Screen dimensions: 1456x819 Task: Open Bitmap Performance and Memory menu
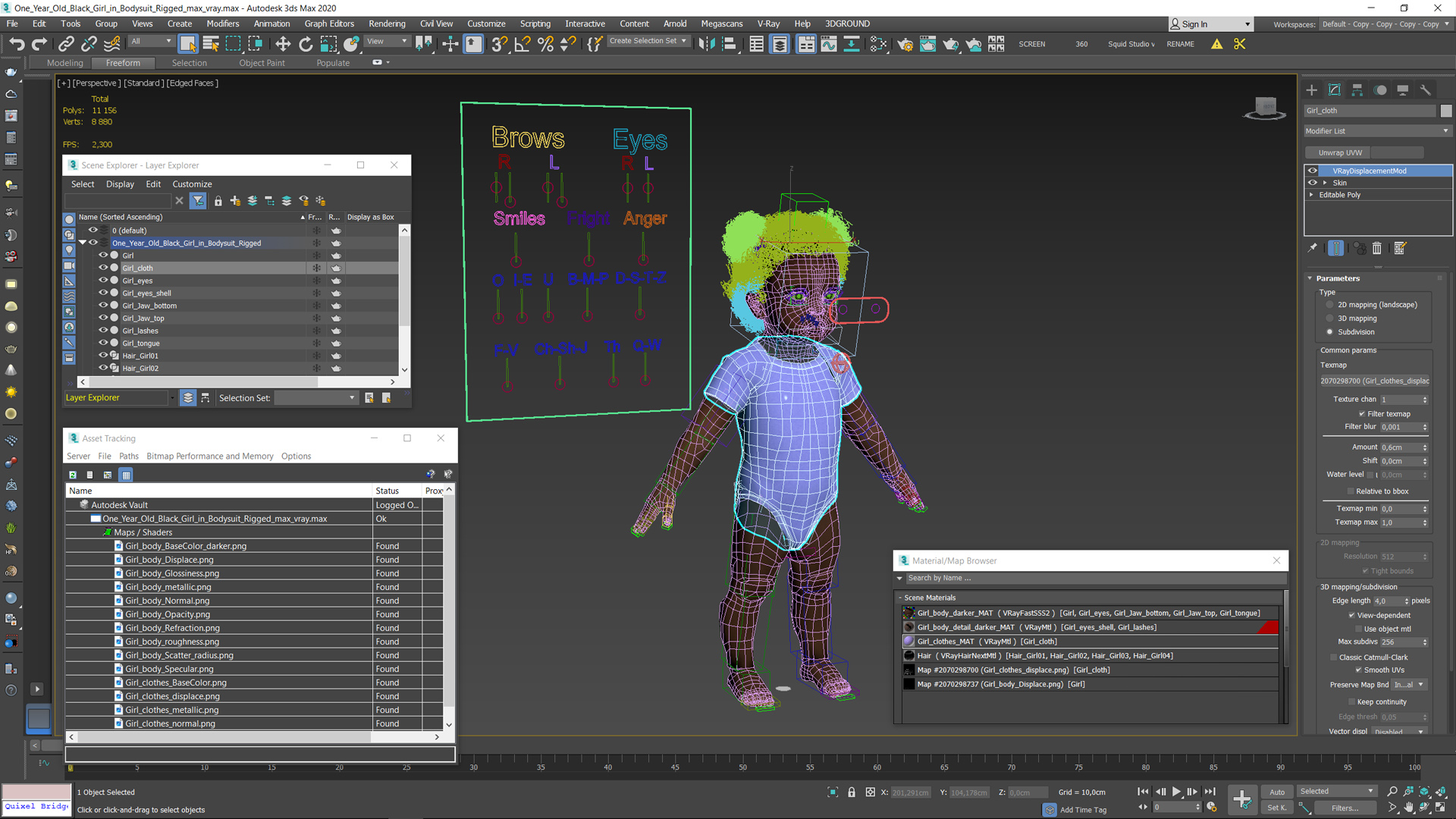pyautogui.click(x=209, y=457)
